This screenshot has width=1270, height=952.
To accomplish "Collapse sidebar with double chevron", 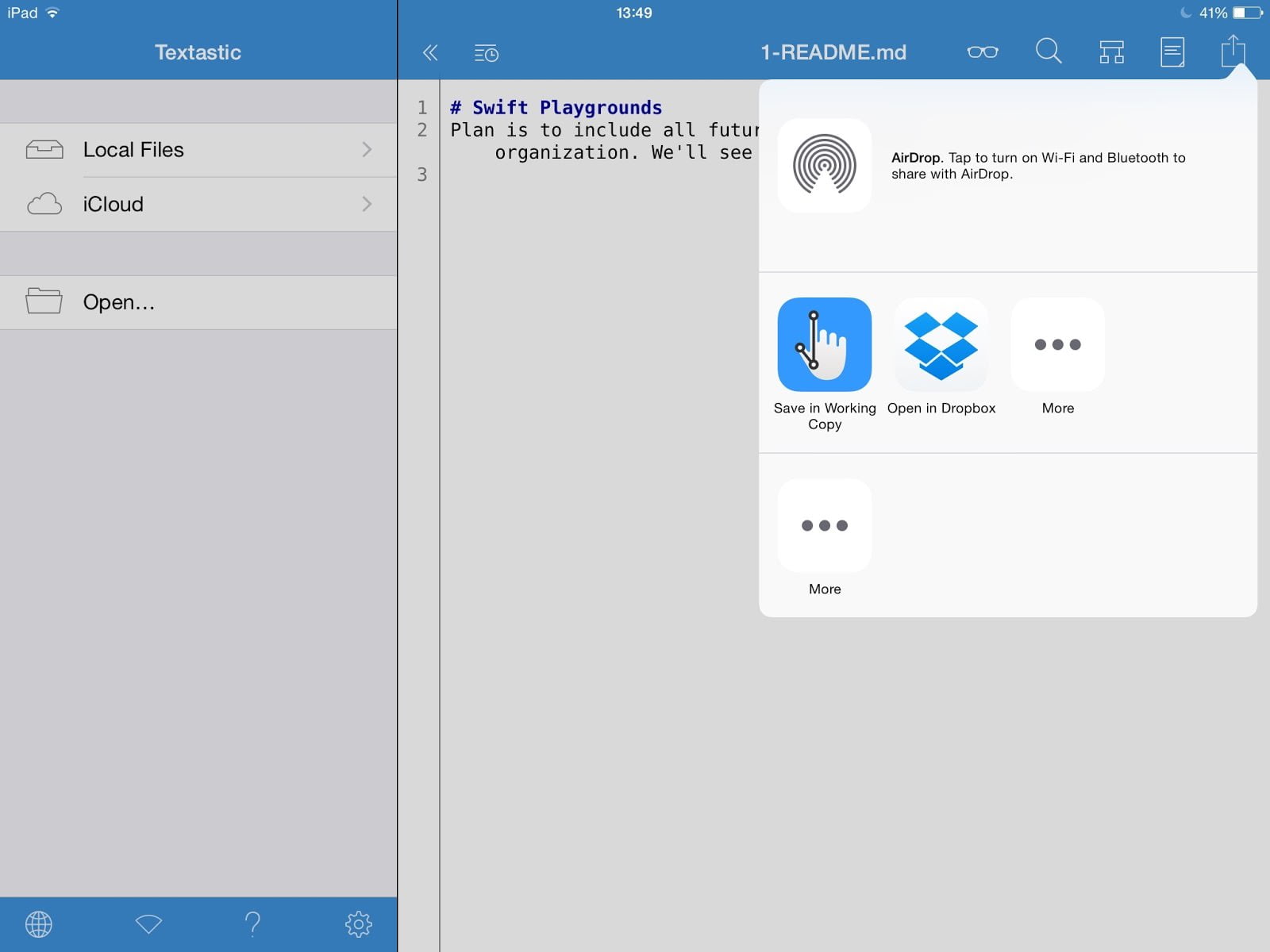I will coord(430,53).
